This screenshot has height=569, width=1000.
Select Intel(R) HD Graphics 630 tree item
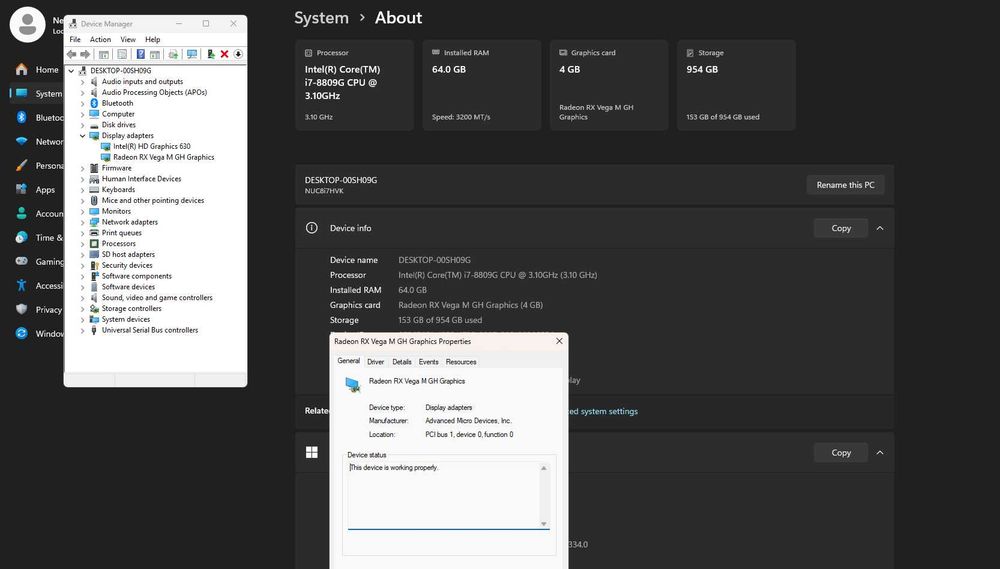[x=152, y=146]
